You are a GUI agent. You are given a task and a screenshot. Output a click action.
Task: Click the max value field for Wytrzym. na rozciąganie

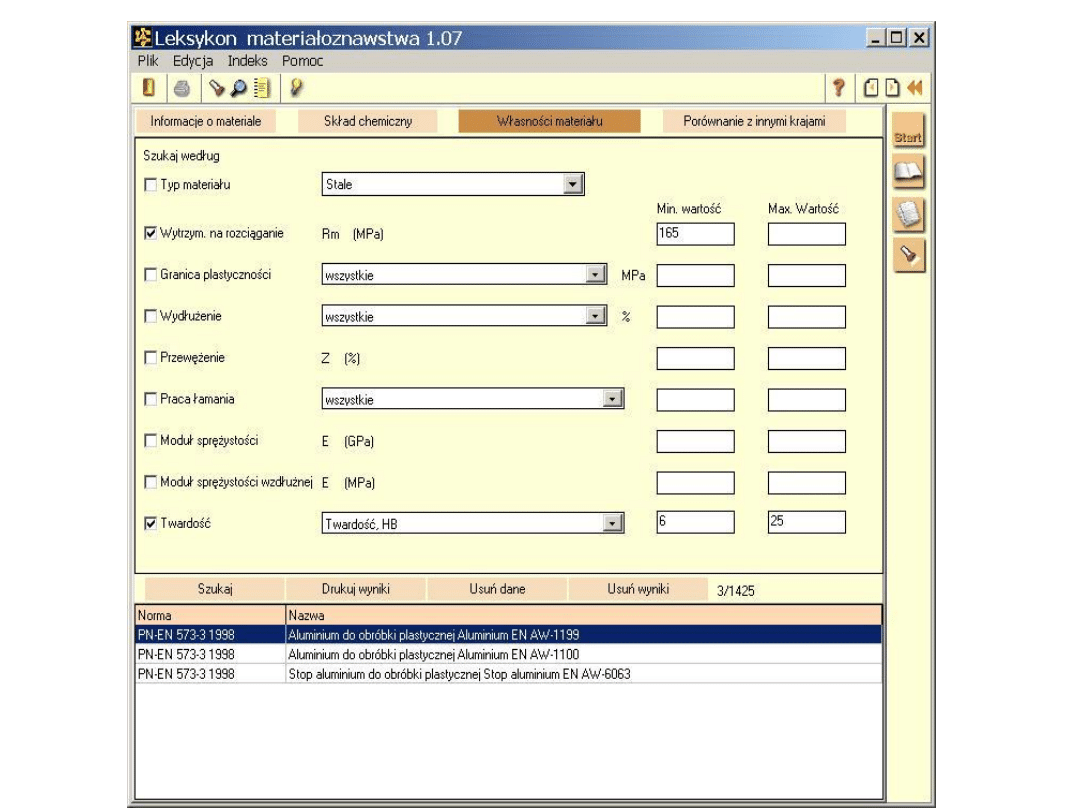pos(806,234)
